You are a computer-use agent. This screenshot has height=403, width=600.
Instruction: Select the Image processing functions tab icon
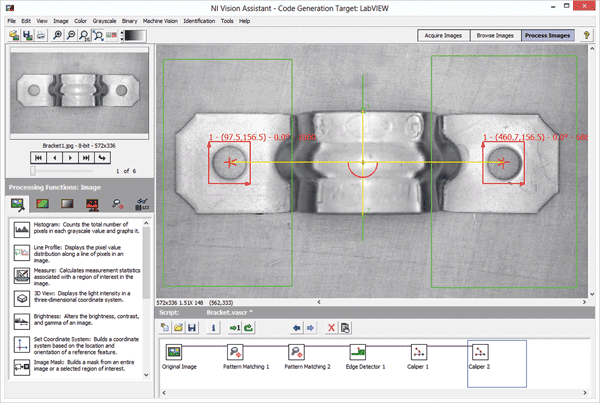click(18, 204)
